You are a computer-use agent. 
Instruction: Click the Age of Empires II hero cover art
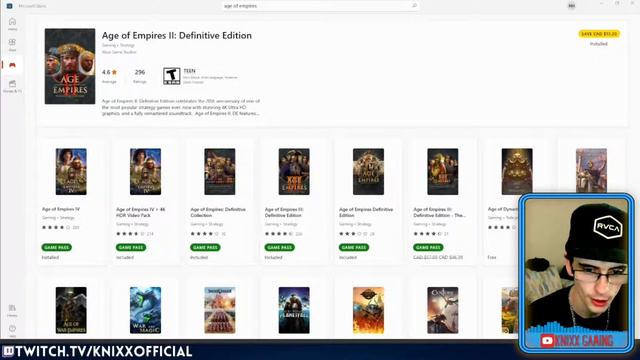point(70,66)
